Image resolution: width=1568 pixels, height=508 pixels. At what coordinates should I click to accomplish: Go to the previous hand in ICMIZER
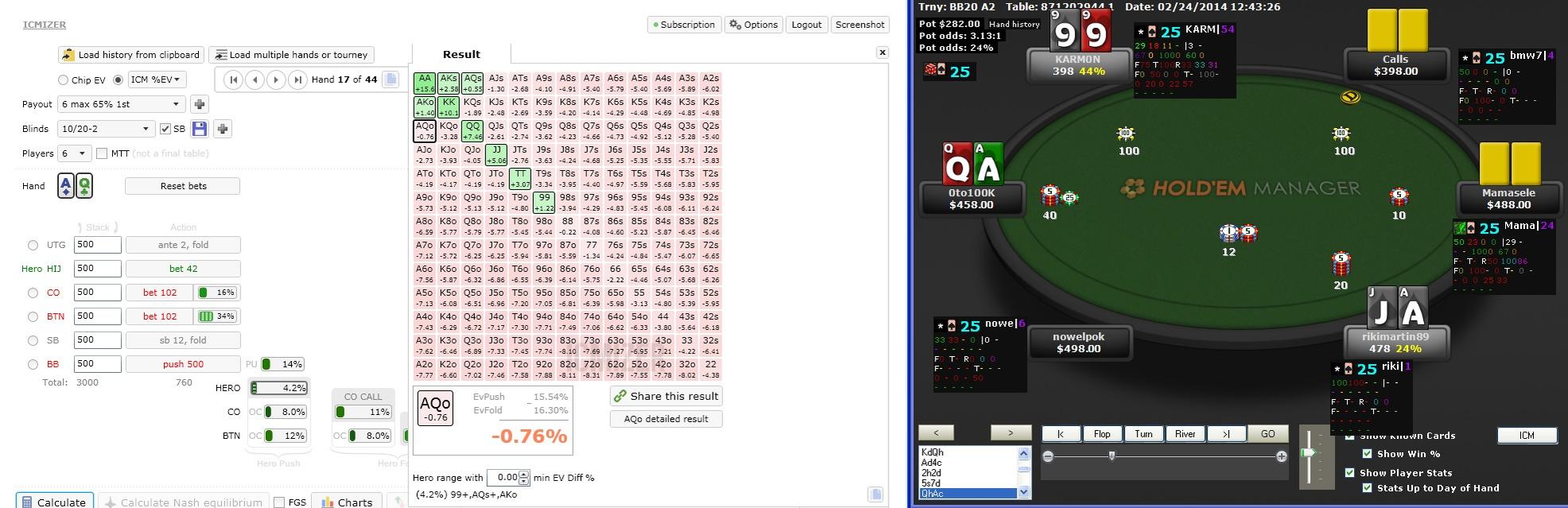255,79
